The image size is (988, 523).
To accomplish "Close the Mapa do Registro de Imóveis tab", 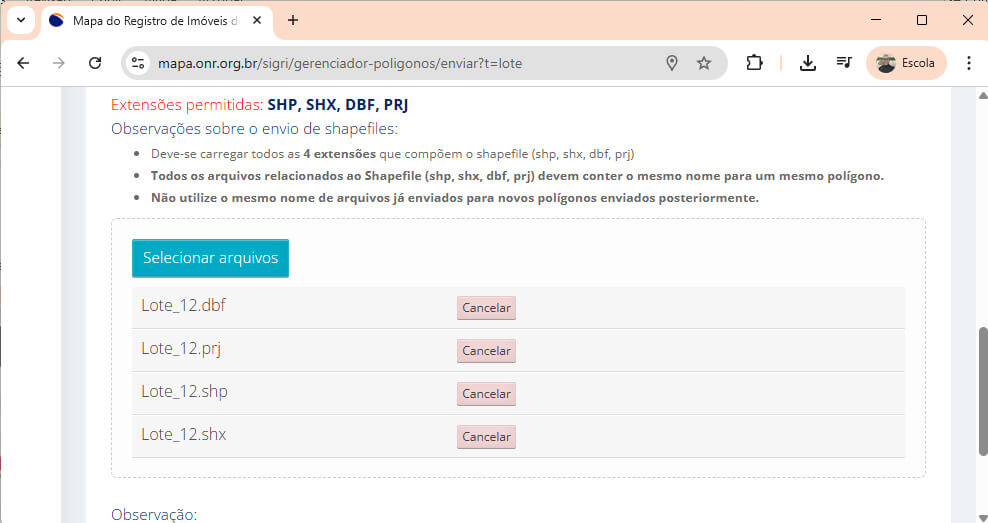I will (256, 20).
